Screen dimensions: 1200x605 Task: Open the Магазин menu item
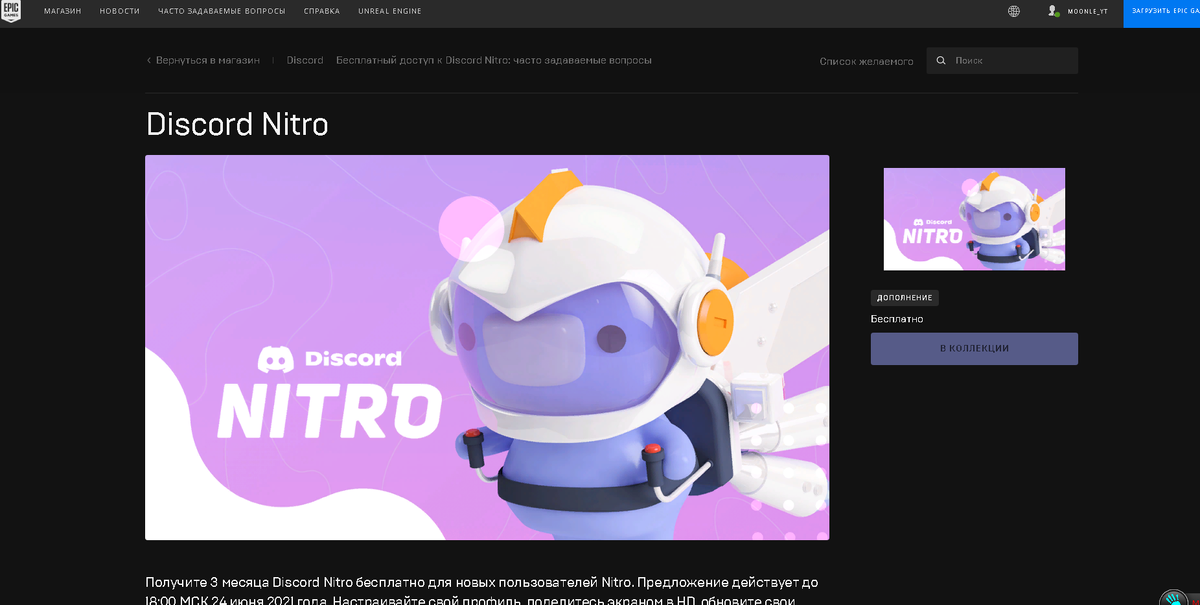click(63, 11)
